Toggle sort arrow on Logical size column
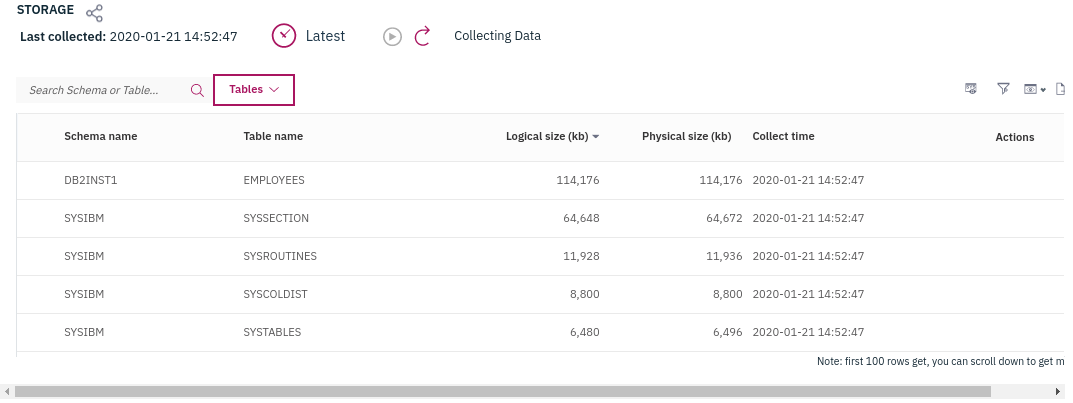 tap(596, 137)
